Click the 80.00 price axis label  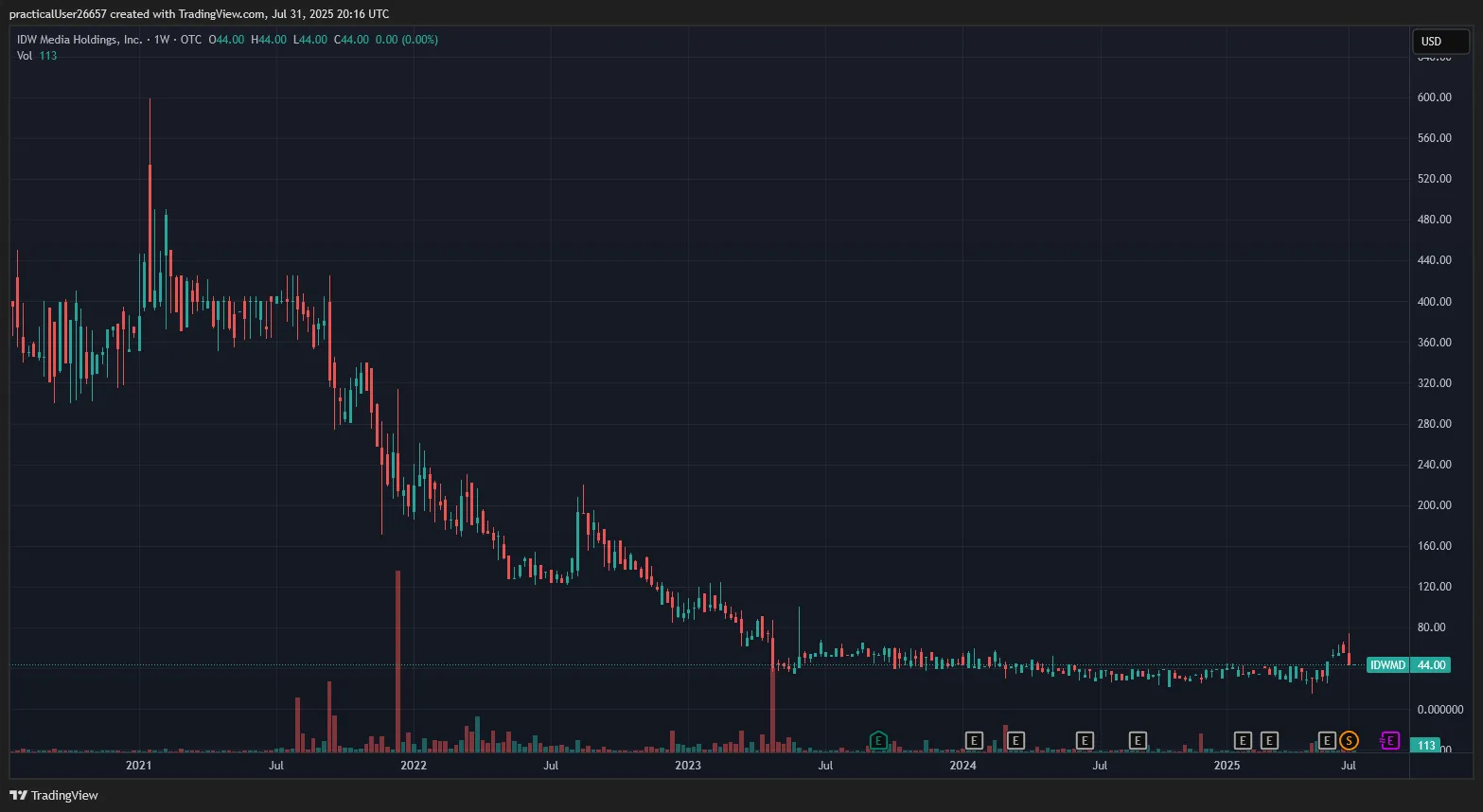(x=1431, y=627)
